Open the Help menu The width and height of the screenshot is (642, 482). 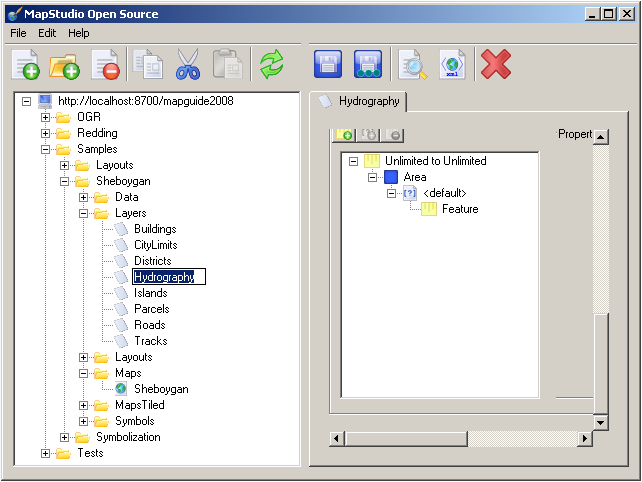pyautogui.click(x=78, y=33)
